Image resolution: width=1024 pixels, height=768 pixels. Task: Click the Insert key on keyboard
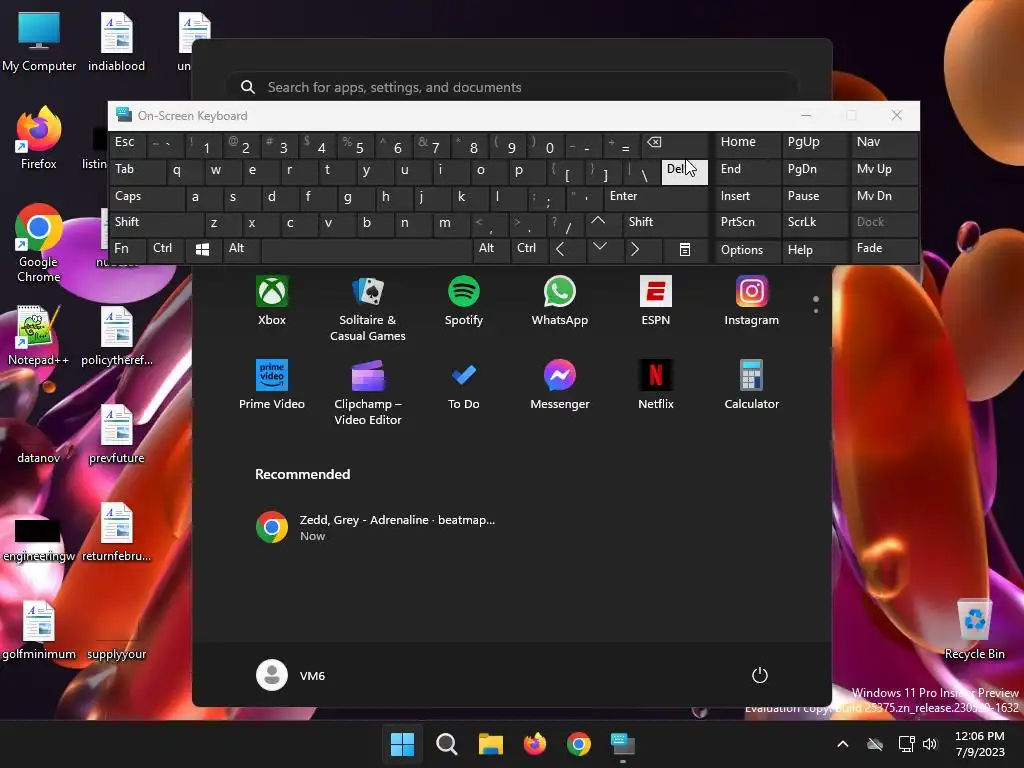tap(746, 197)
